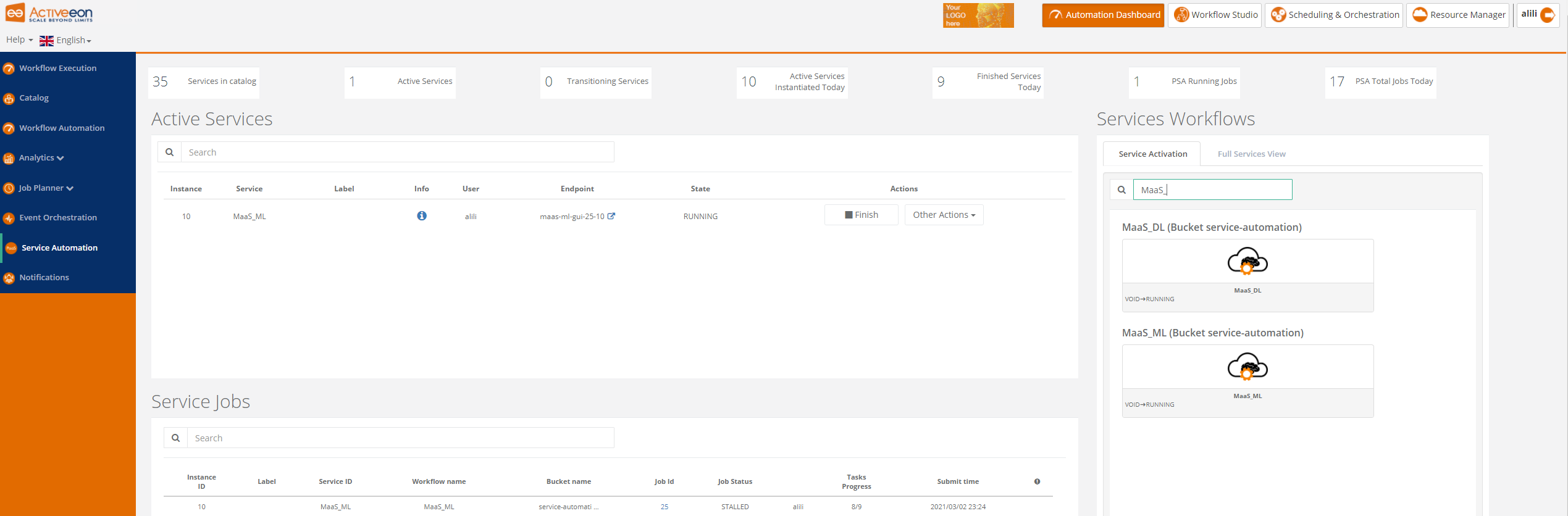
Task: Sort by the State column header
Action: (700, 189)
